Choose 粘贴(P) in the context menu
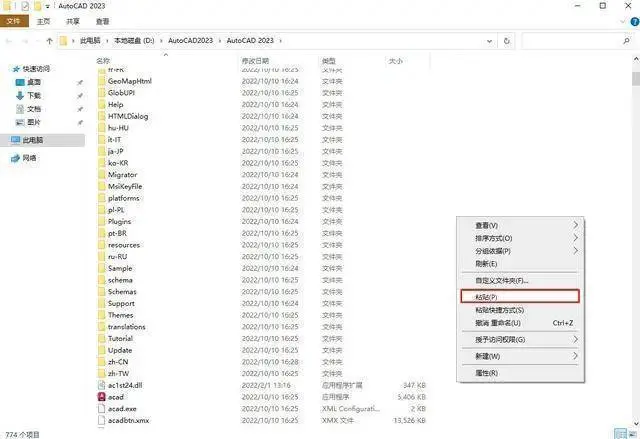 520,297
